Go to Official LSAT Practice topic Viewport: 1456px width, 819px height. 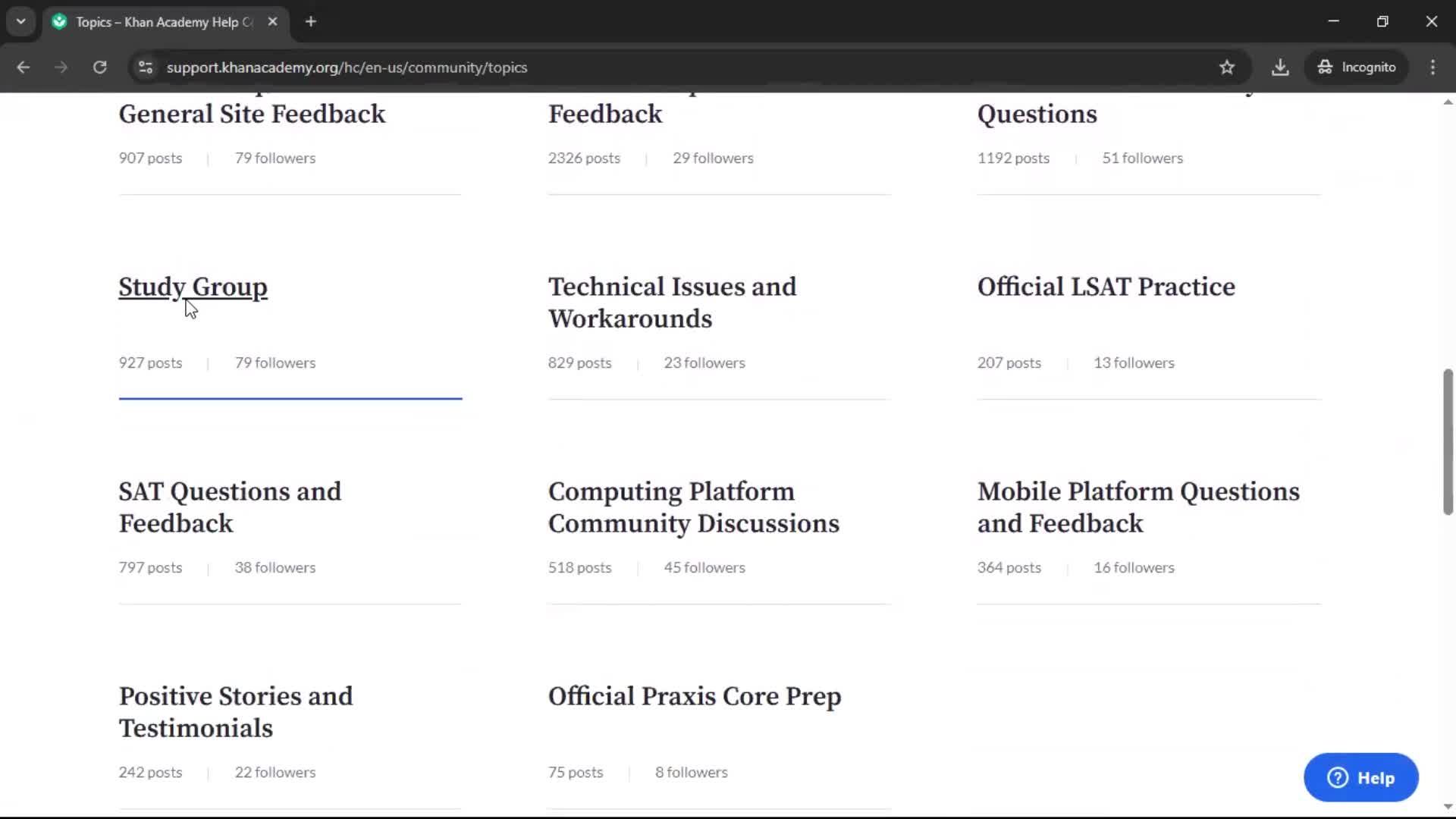[x=1106, y=287]
